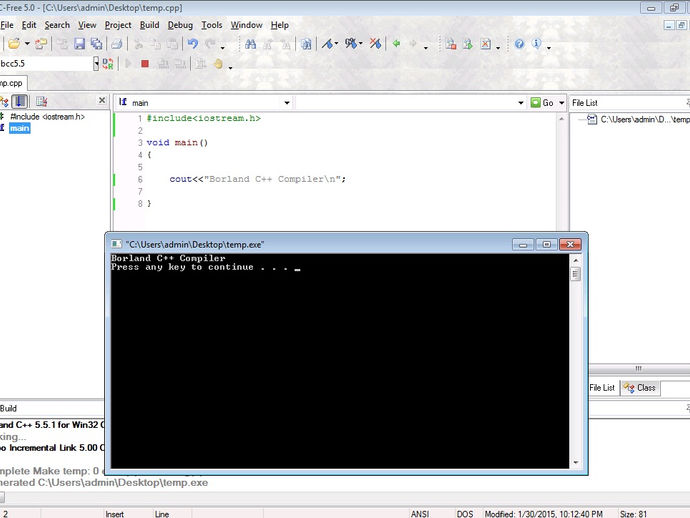Click the find in files icon

(306, 44)
